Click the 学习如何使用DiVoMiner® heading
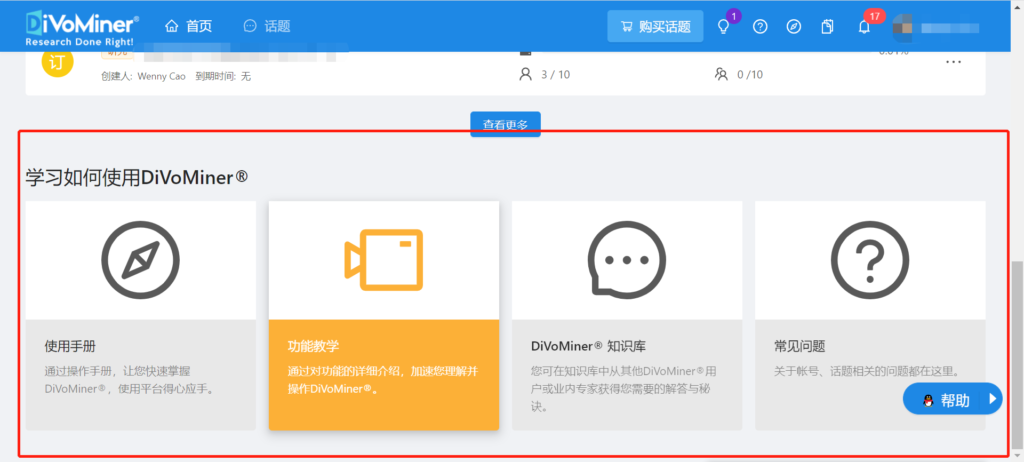The width and height of the screenshot is (1024, 462). [x=136, y=176]
